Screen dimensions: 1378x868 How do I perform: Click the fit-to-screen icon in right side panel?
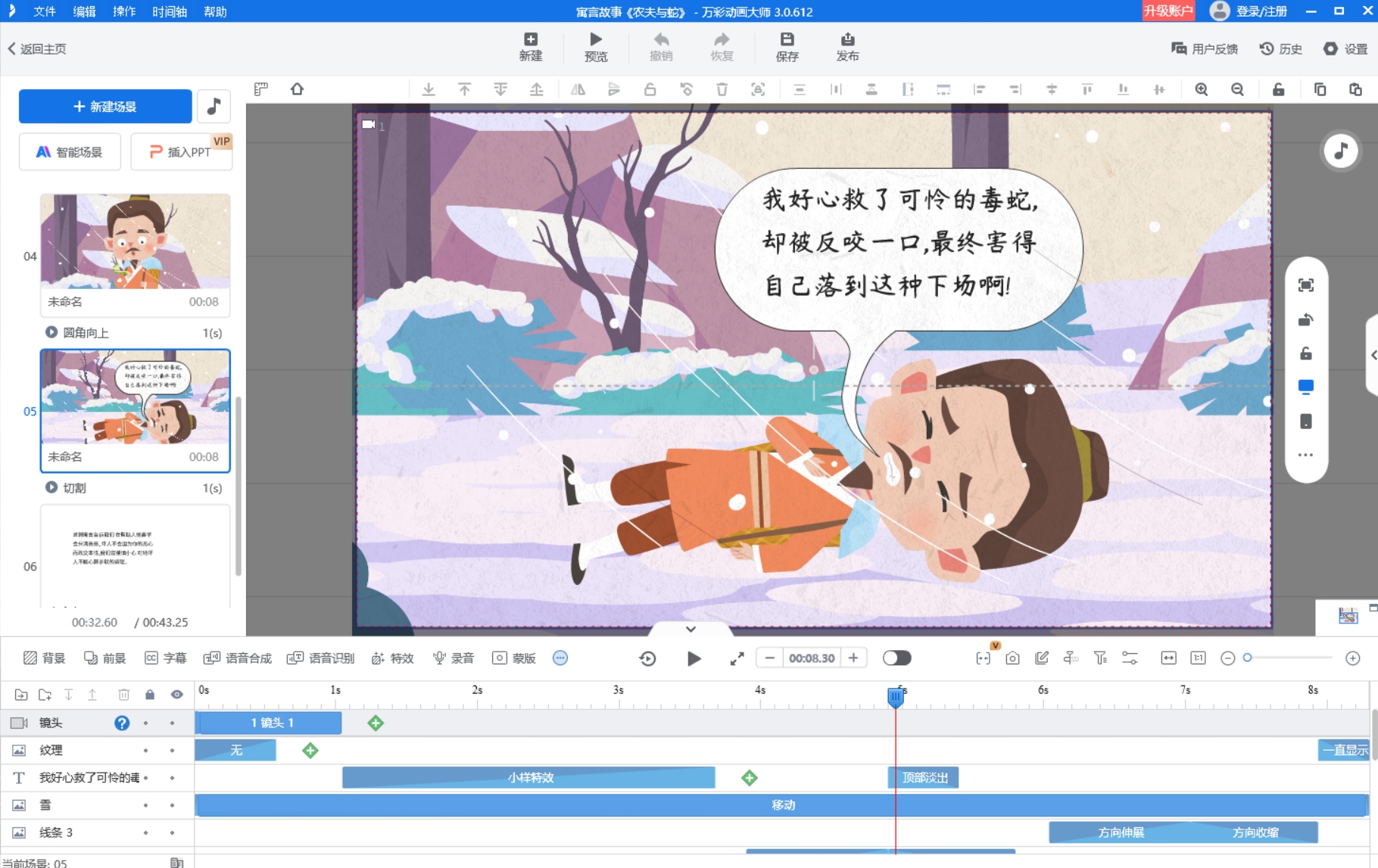[1305, 285]
